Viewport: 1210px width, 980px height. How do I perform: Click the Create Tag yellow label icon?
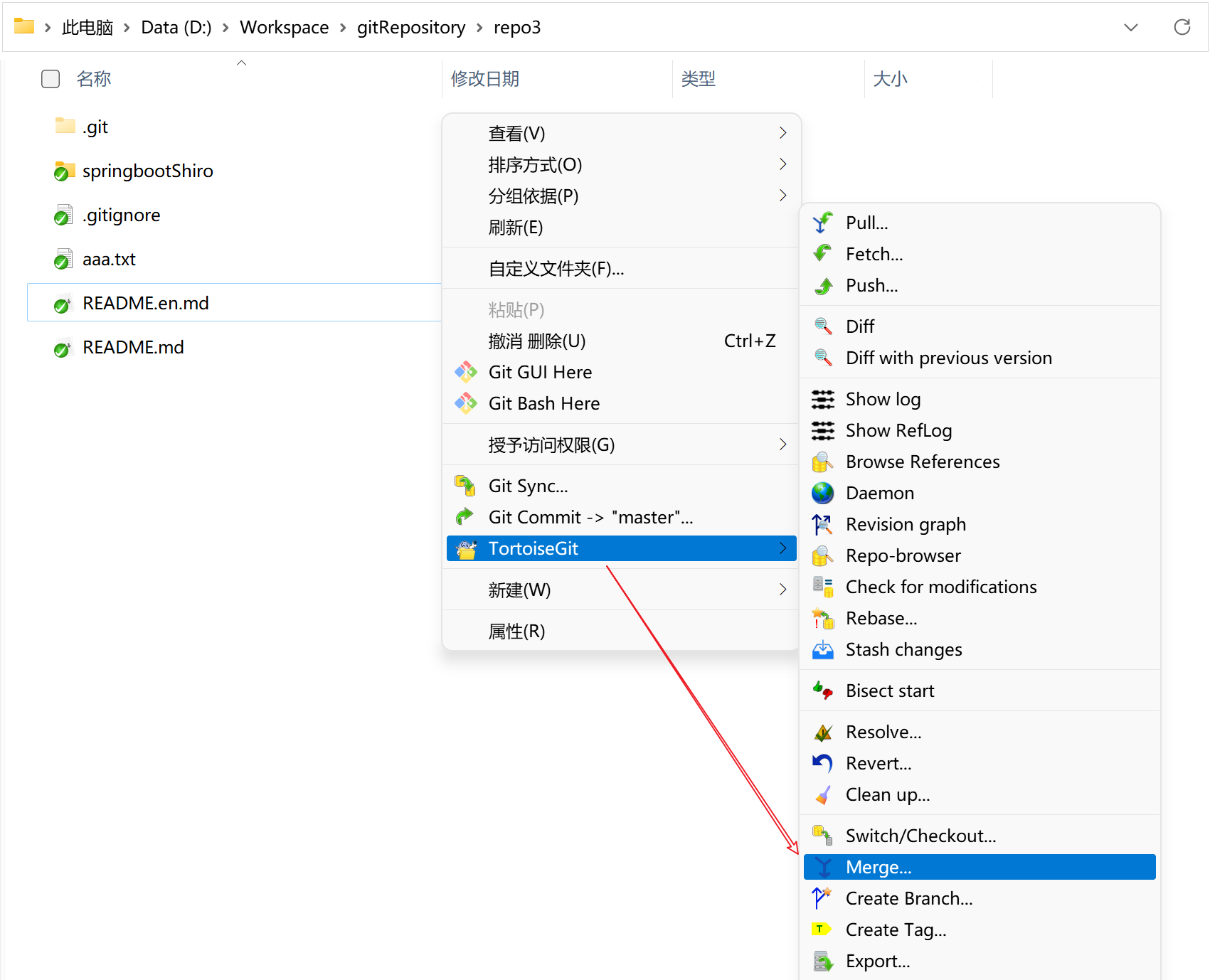pyautogui.click(x=822, y=930)
